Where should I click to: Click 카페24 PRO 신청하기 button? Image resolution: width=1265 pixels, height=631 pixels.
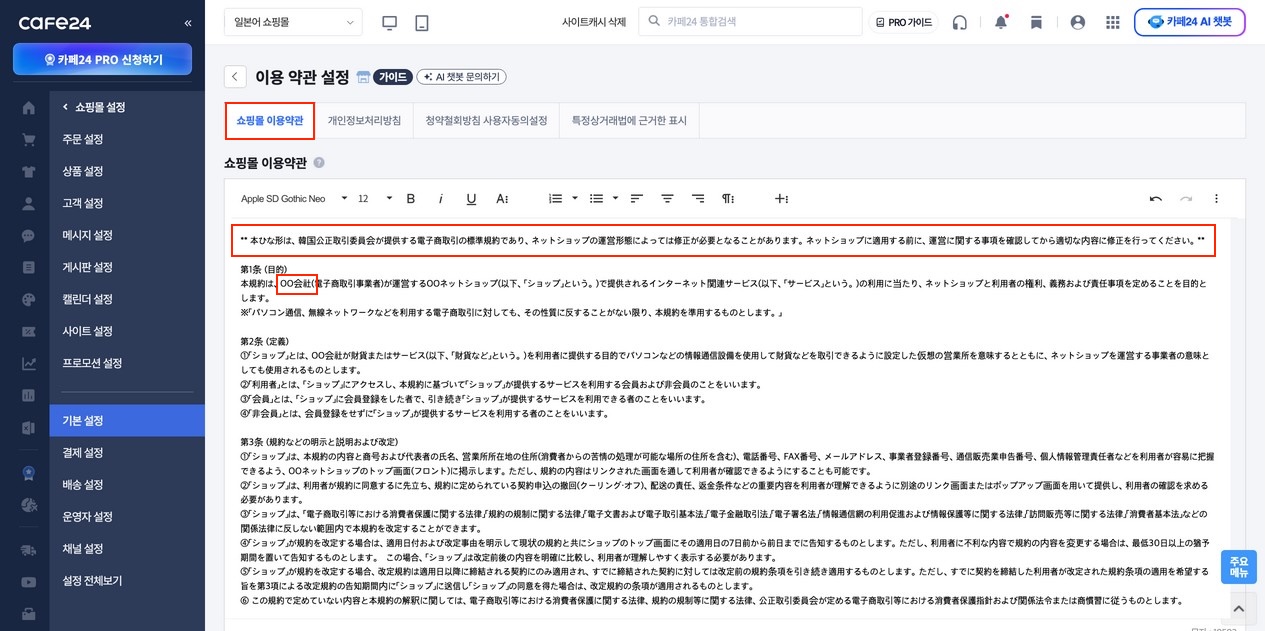[x=102, y=59]
